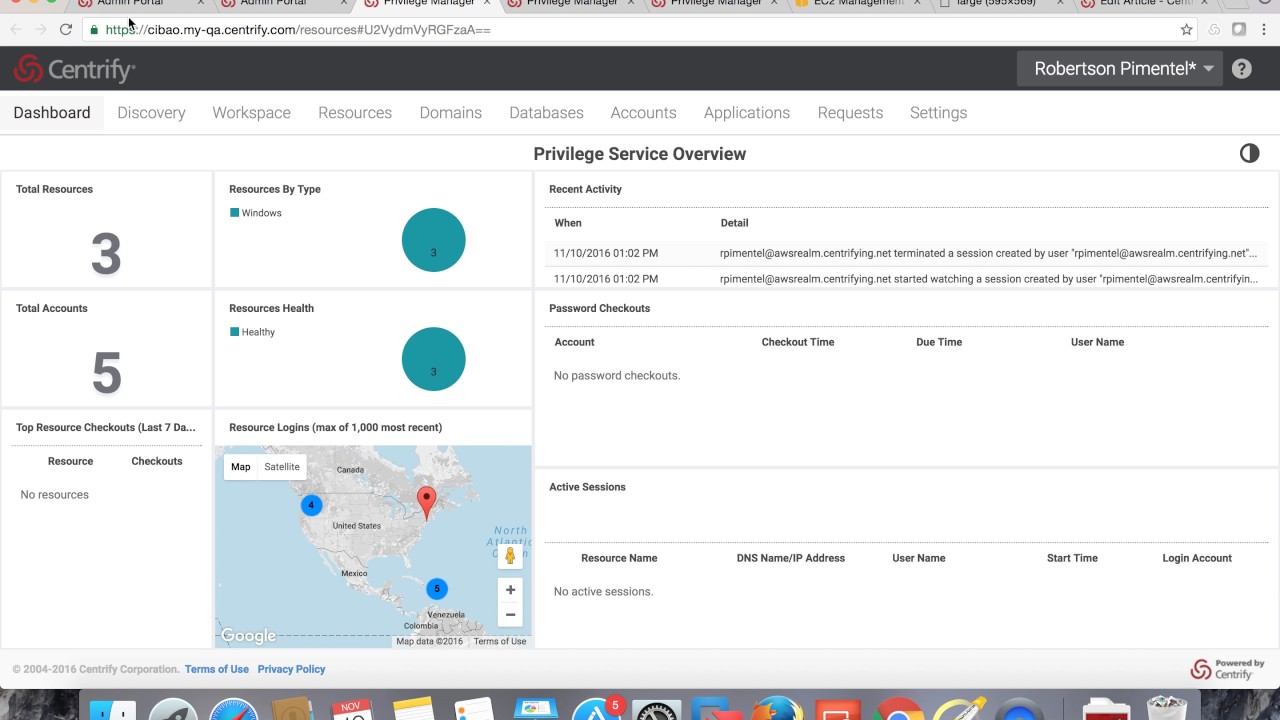Open the Privacy Policy link
1280x720 pixels.
(291, 669)
